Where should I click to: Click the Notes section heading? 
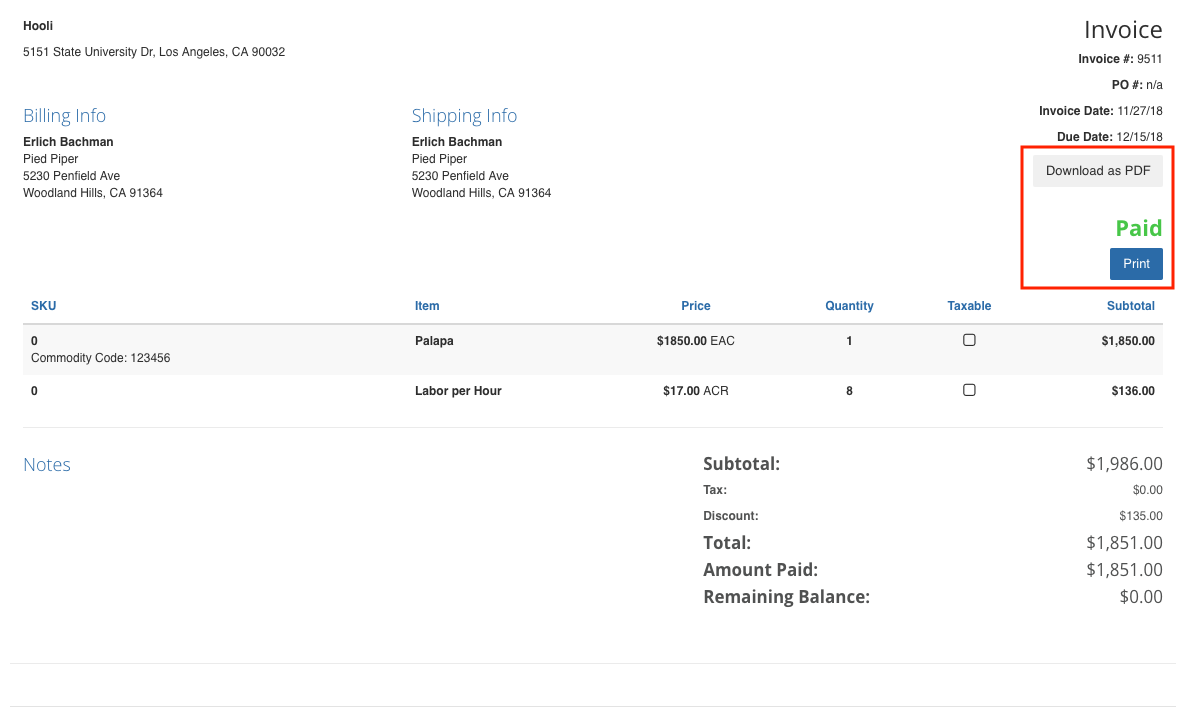point(47,465)
